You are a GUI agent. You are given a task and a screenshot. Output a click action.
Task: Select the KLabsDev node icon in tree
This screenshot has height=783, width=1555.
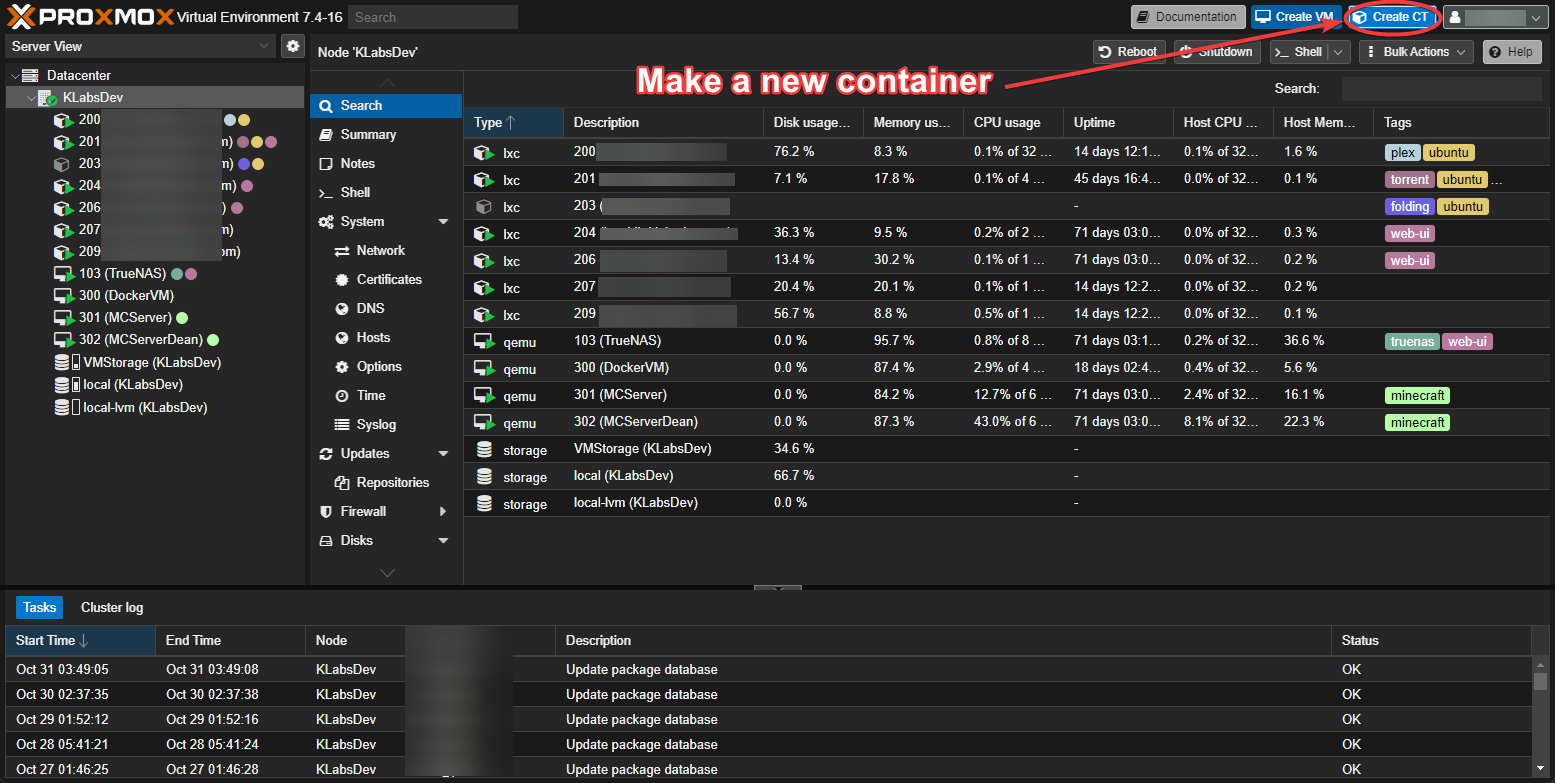tap(48, 98)
